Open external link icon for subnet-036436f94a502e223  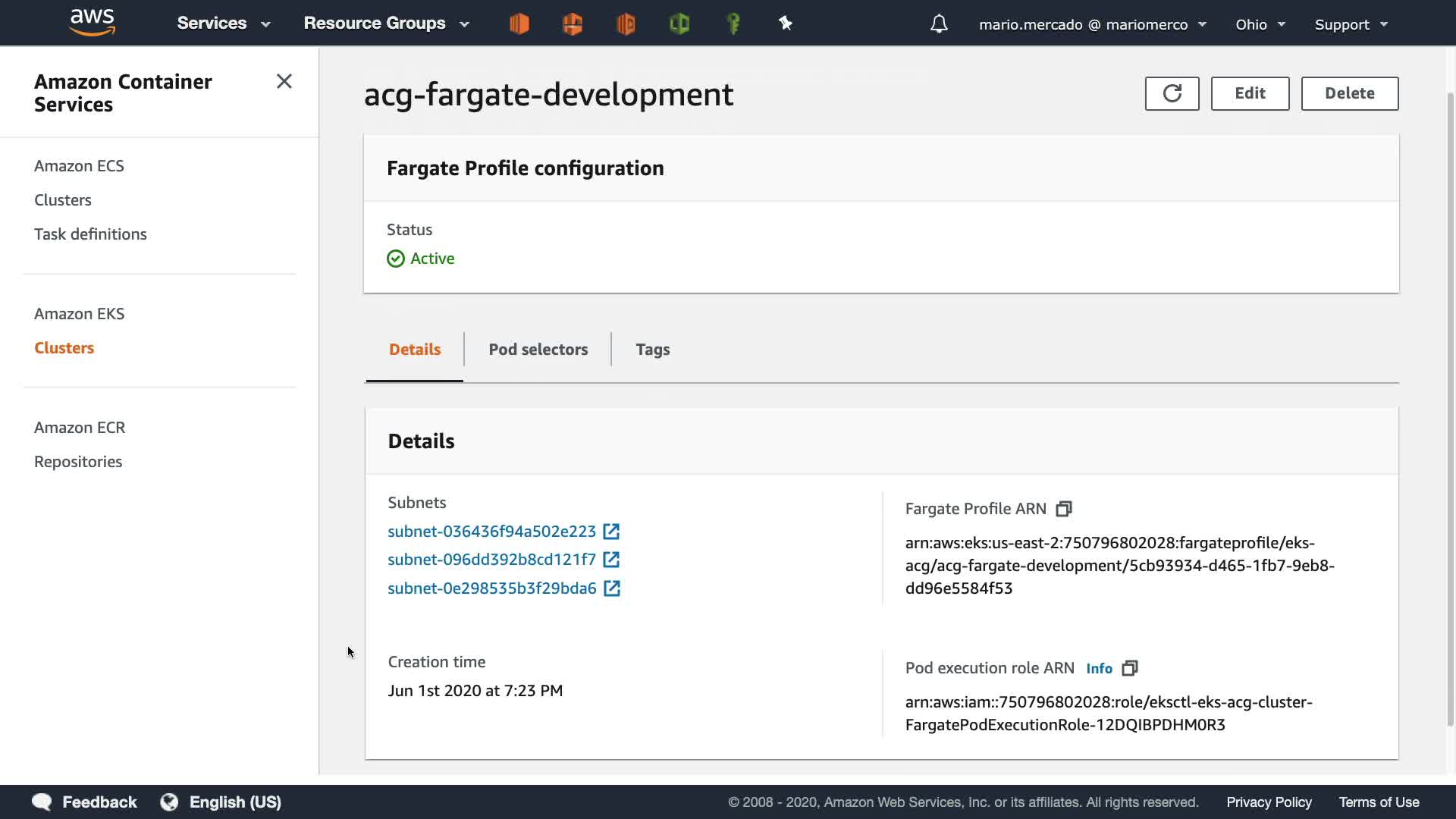click(611, 532)
